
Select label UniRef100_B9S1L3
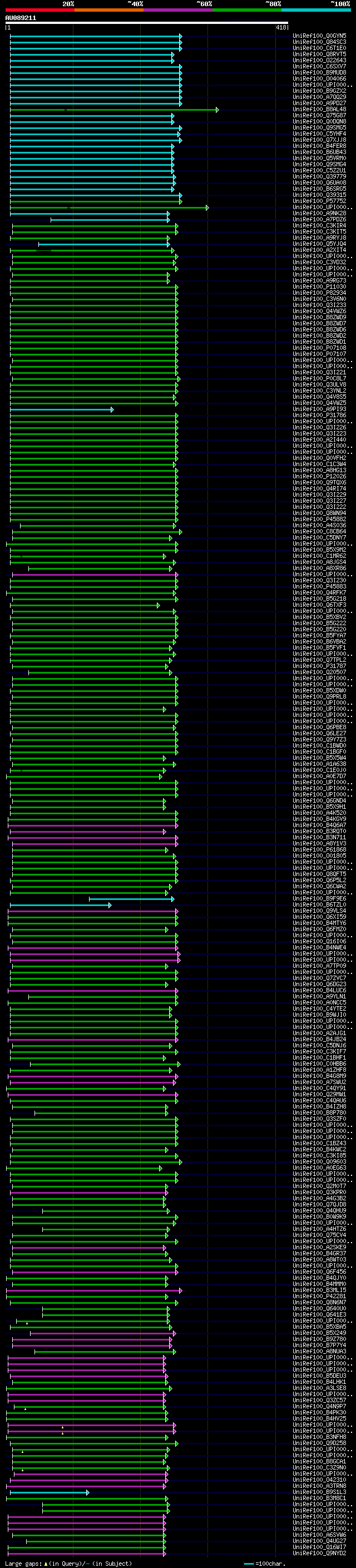[x=319, y=1492]
